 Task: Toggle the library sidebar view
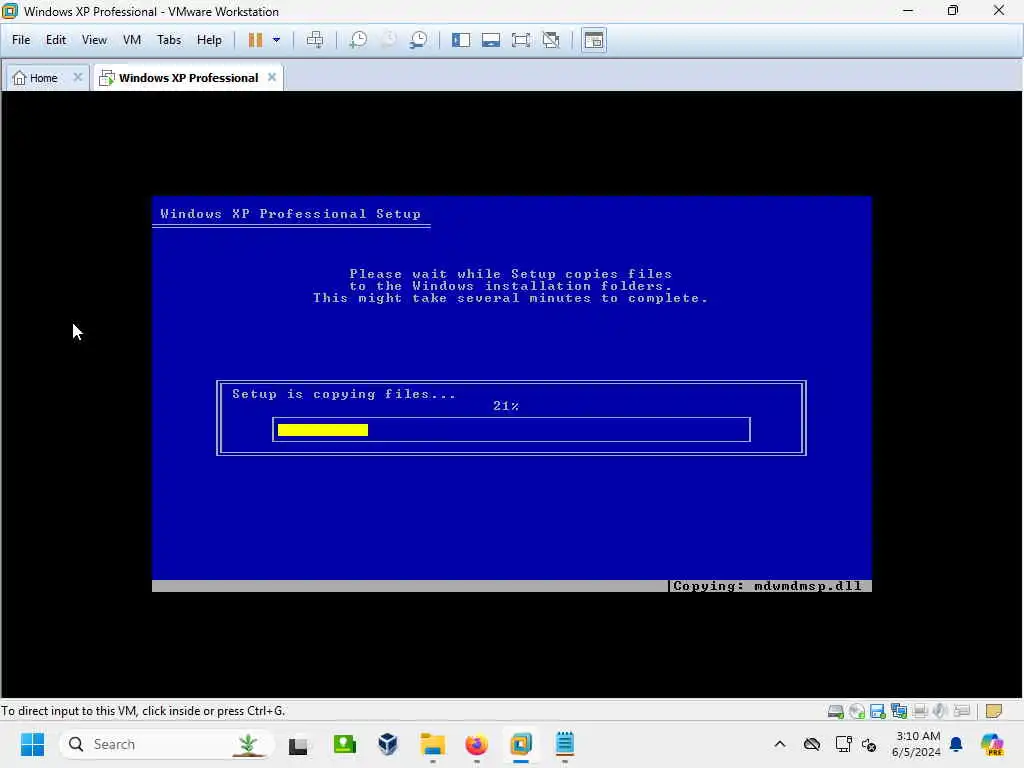click(461, 40)
